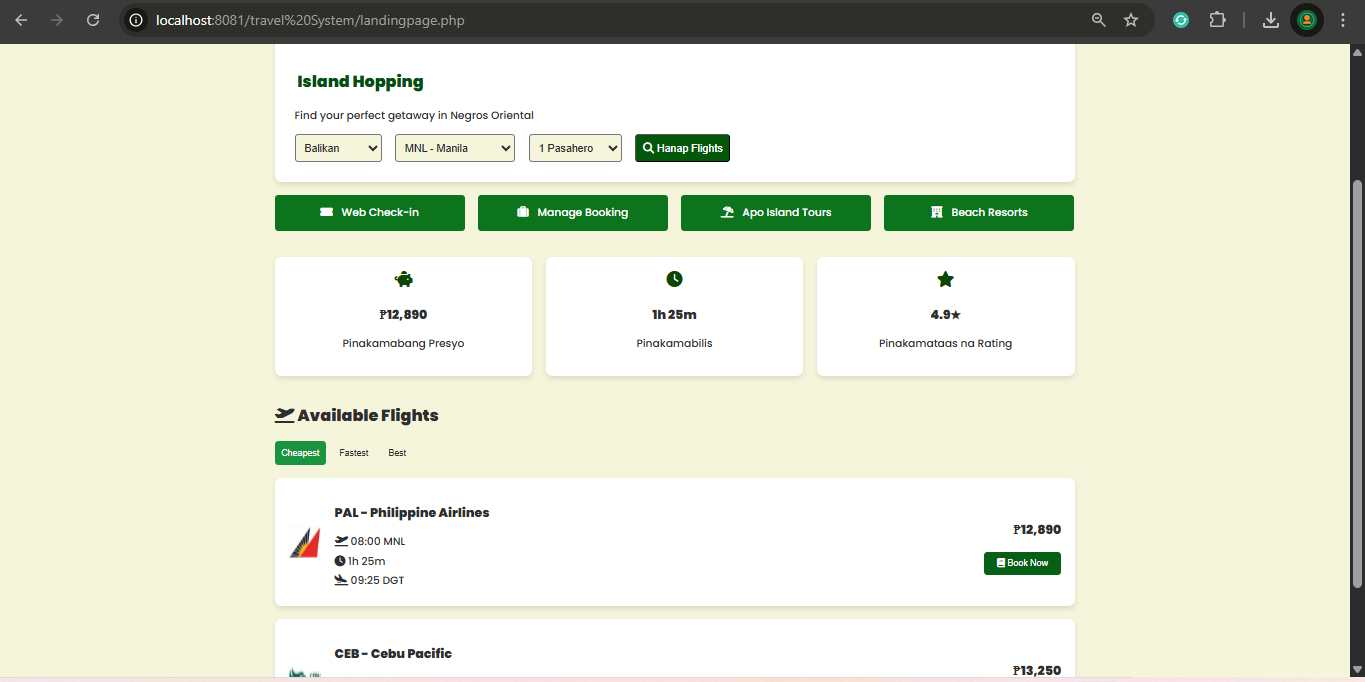This screenshot has width=1365, height=682.
Task: Switch to the Best sort tab
Action: point(397,453)
